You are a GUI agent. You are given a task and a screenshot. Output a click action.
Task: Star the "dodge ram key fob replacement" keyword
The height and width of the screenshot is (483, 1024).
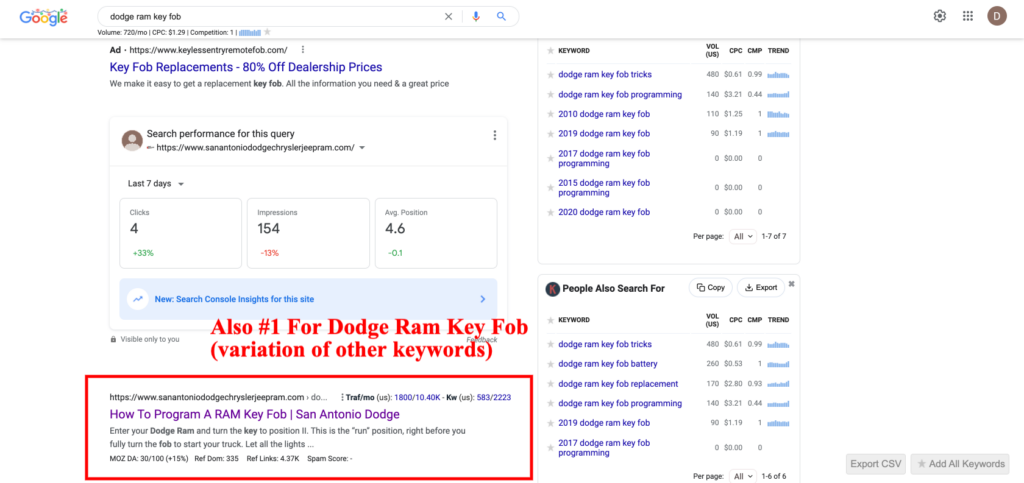[x=551, y=384]
